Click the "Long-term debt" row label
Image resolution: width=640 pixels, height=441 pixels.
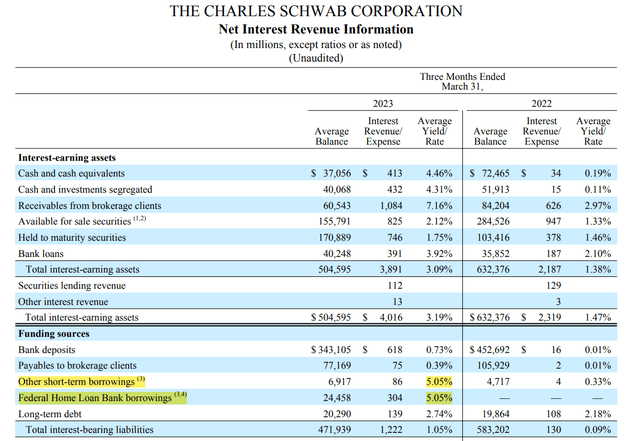pyautogui.click(x=50, y=414)
